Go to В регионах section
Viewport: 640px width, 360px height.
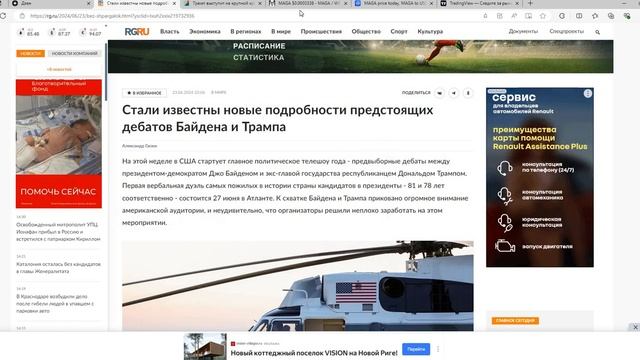coord(245,31)
